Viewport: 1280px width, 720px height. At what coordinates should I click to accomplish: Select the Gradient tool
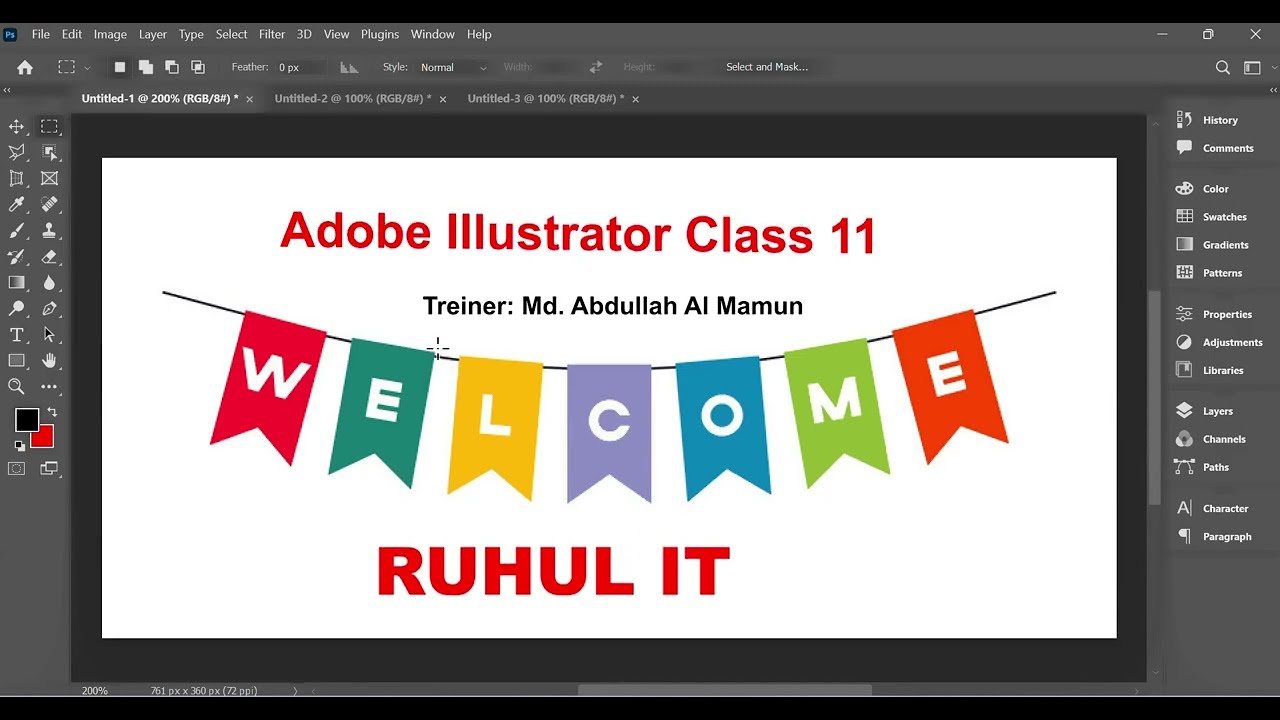point(17,283)
